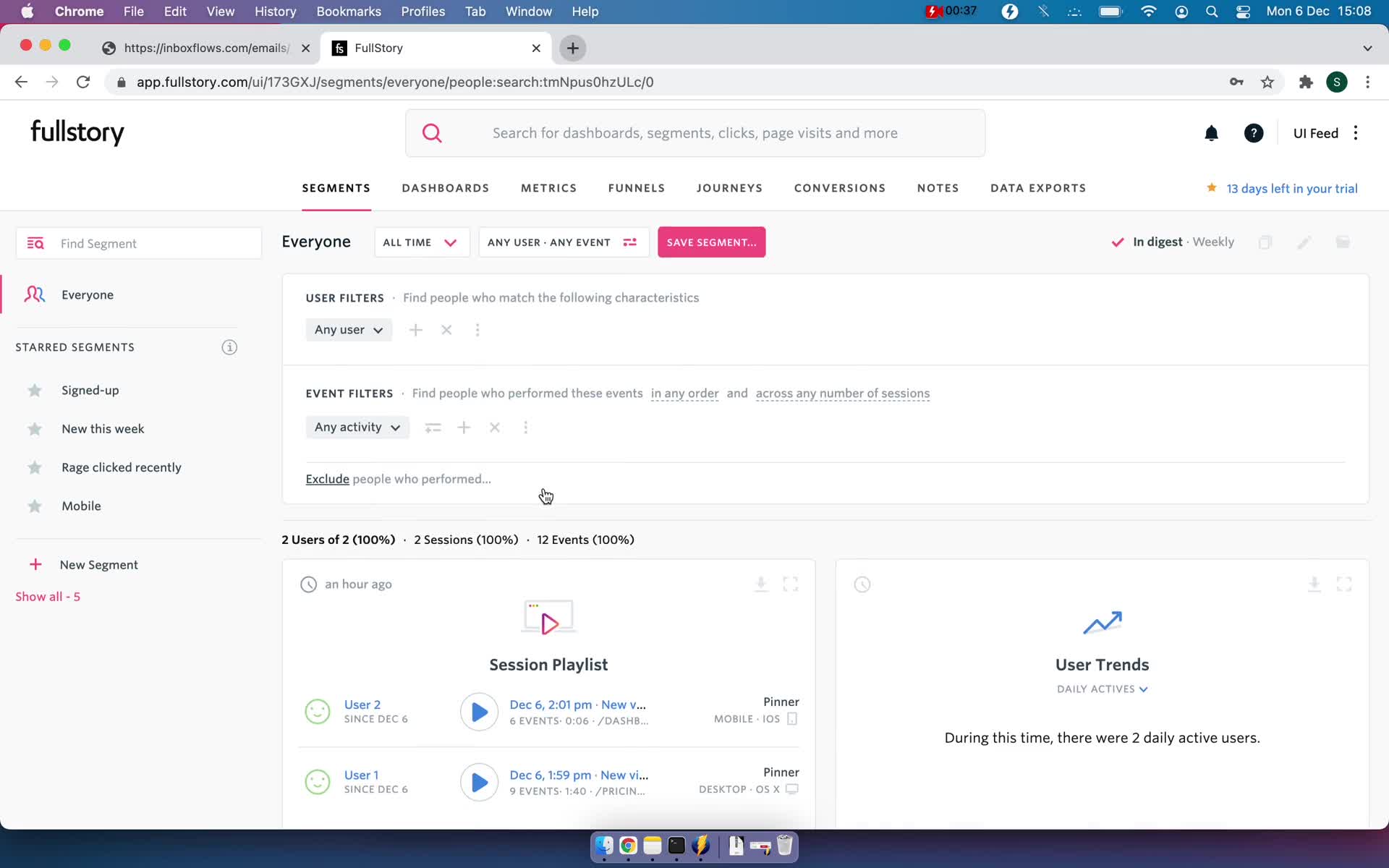This screenshot has width=1389, height=868.
Task: Click the Find Segment input field
Action: click(139, 243)
